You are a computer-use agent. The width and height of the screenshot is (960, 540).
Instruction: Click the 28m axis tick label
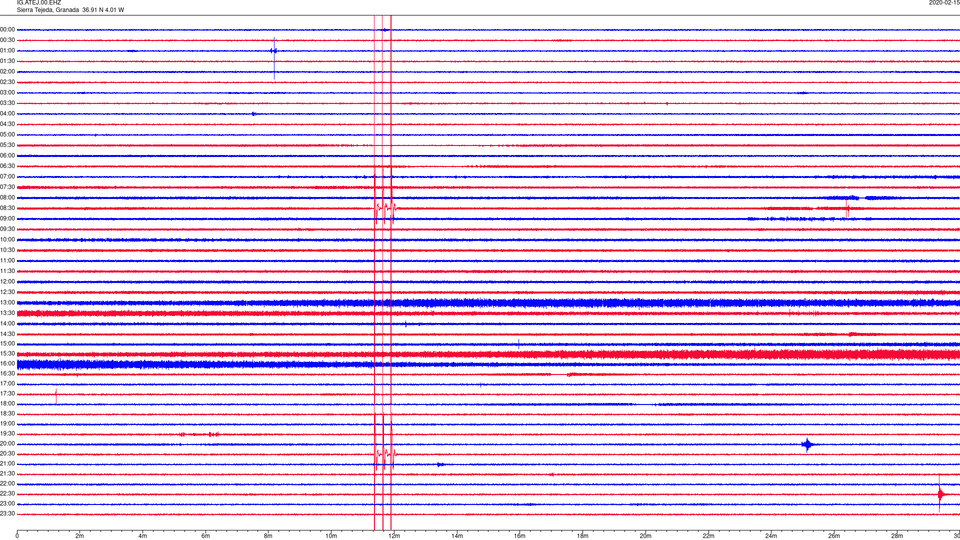[x=897, y=536]
